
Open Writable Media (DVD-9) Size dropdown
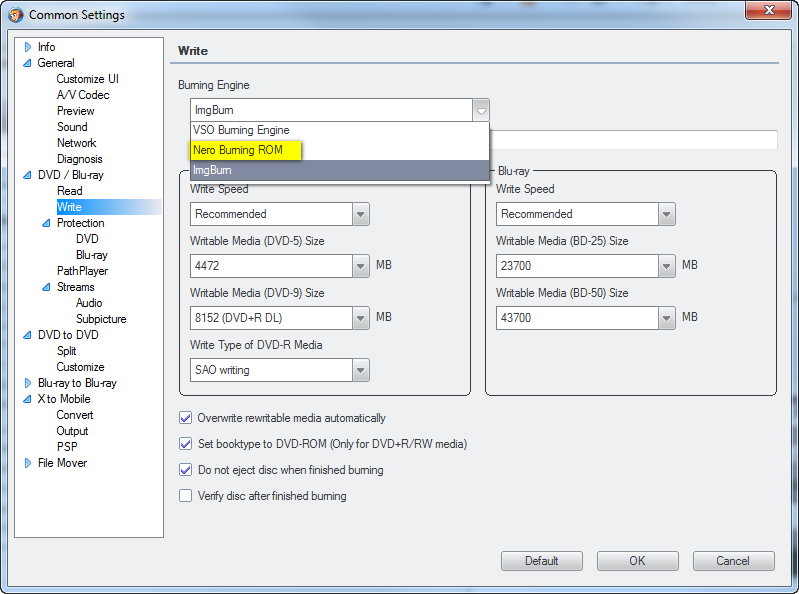[361, 318]
